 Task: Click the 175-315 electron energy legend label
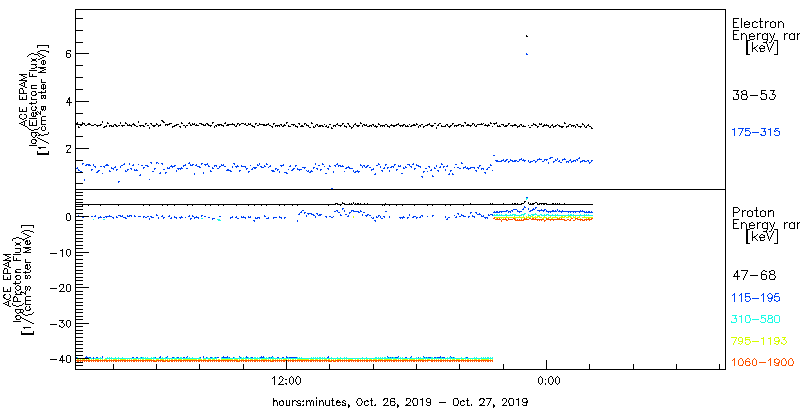[x=756, y=133]
